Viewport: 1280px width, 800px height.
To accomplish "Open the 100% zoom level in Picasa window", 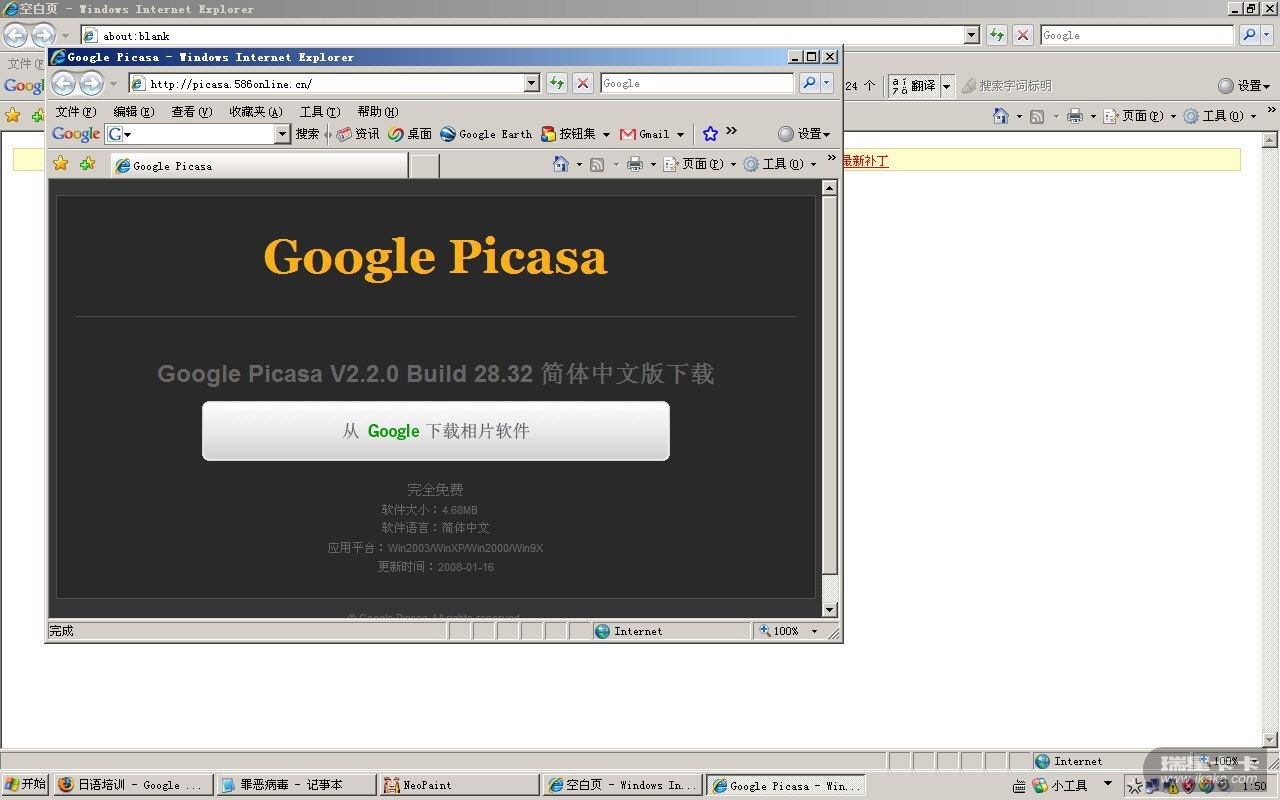I will [x=789, y=631].
